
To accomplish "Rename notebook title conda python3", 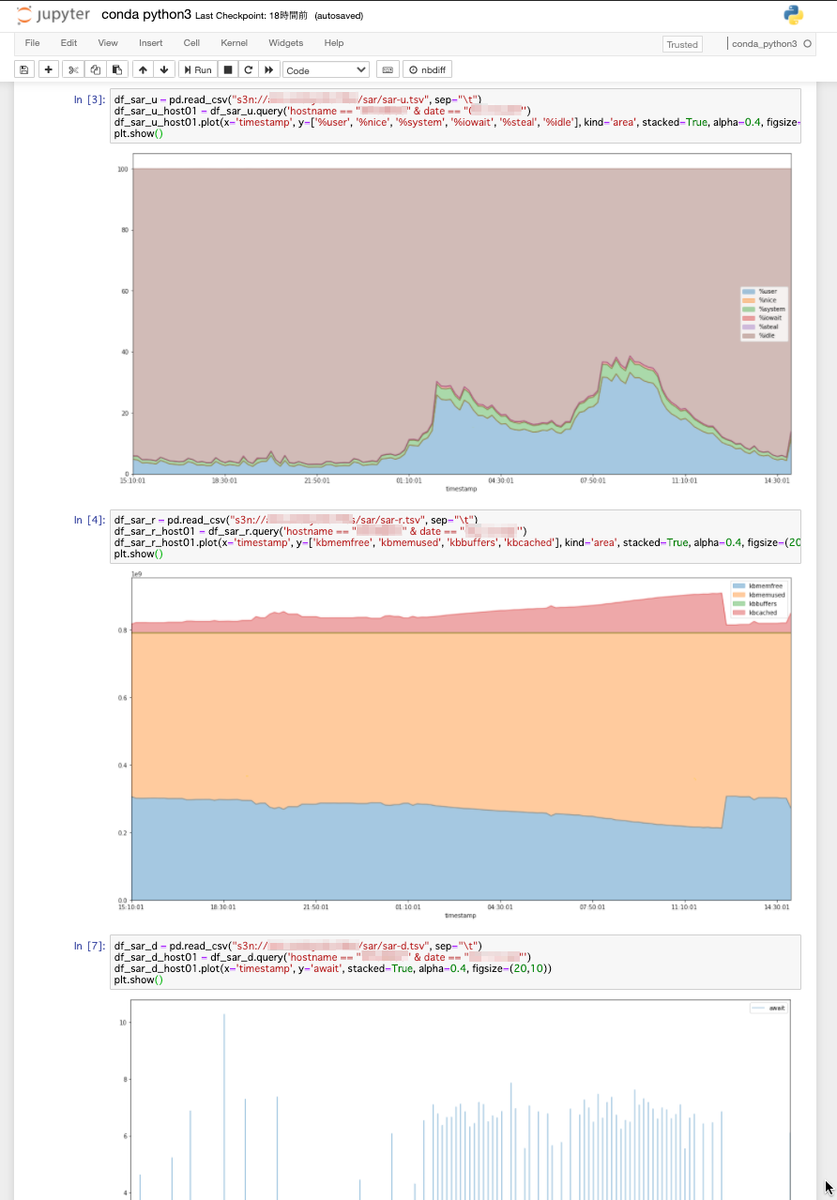I will [x=146, y=15].
